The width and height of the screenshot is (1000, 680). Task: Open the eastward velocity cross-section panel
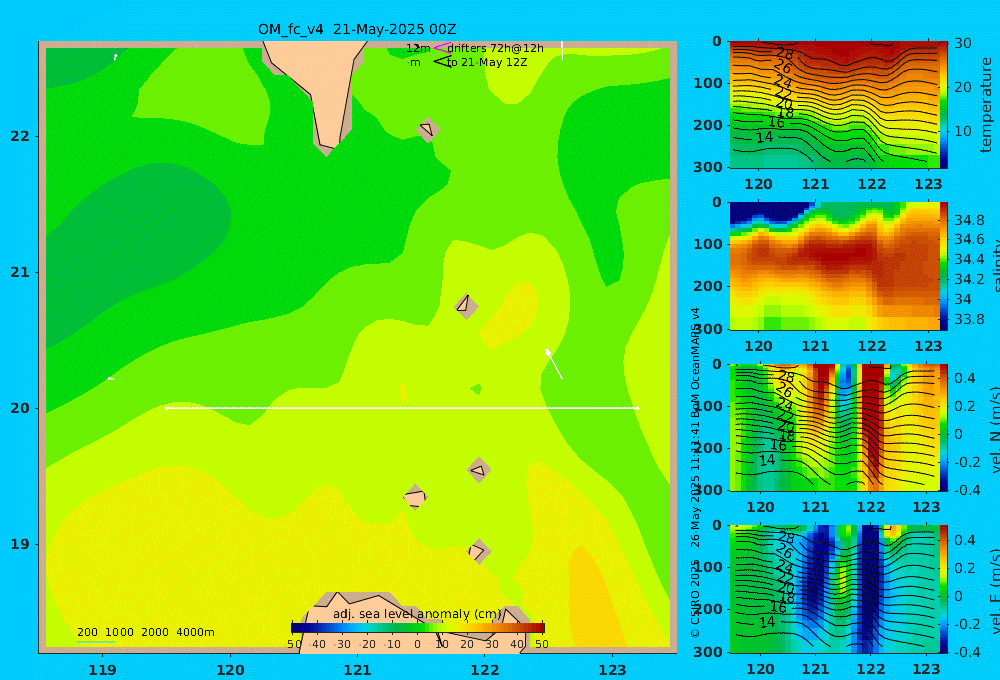[835, 589]
